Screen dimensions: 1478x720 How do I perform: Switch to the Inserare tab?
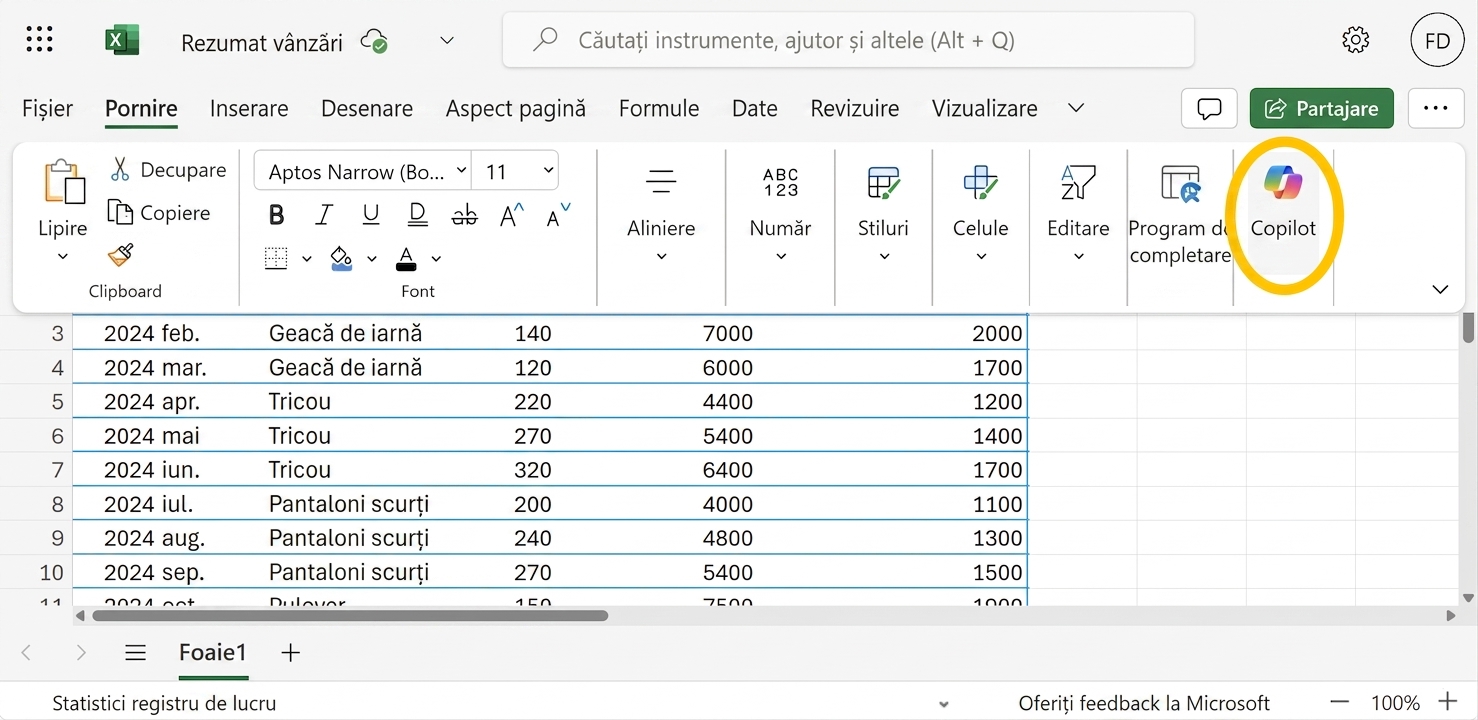pyautogui.click(x=249, y=108)
